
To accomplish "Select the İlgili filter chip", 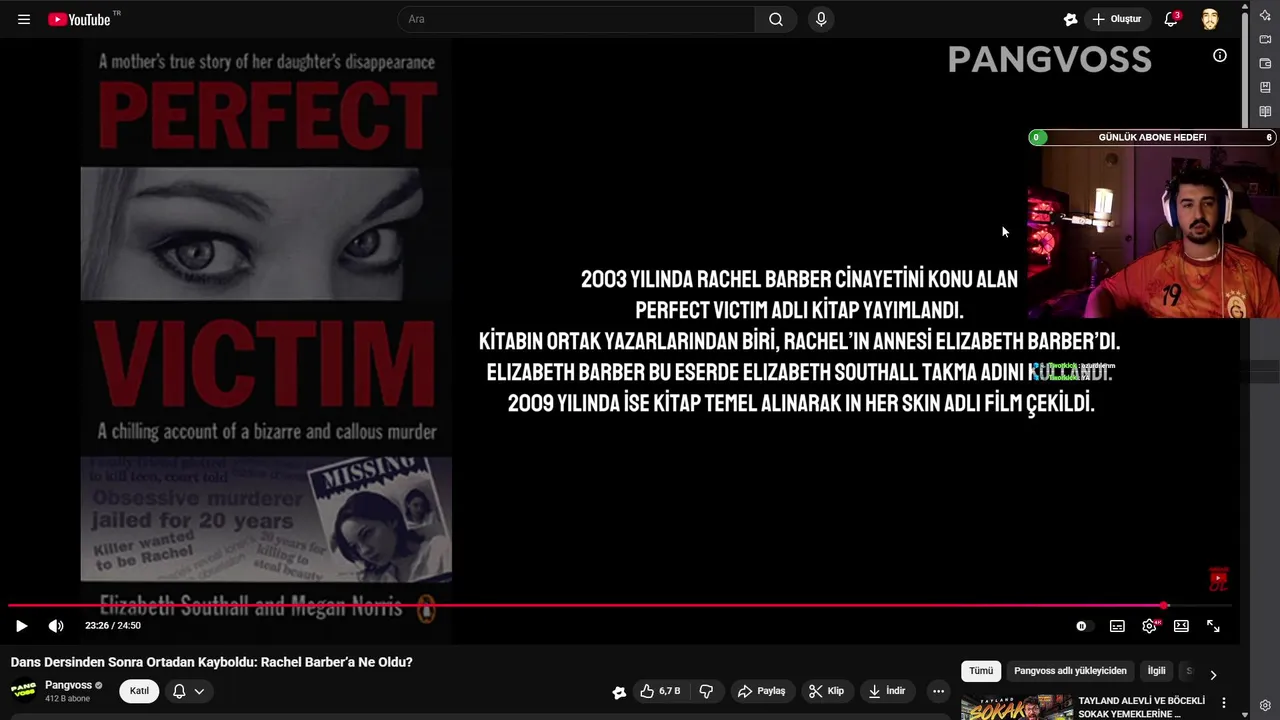I will 1156,671.
